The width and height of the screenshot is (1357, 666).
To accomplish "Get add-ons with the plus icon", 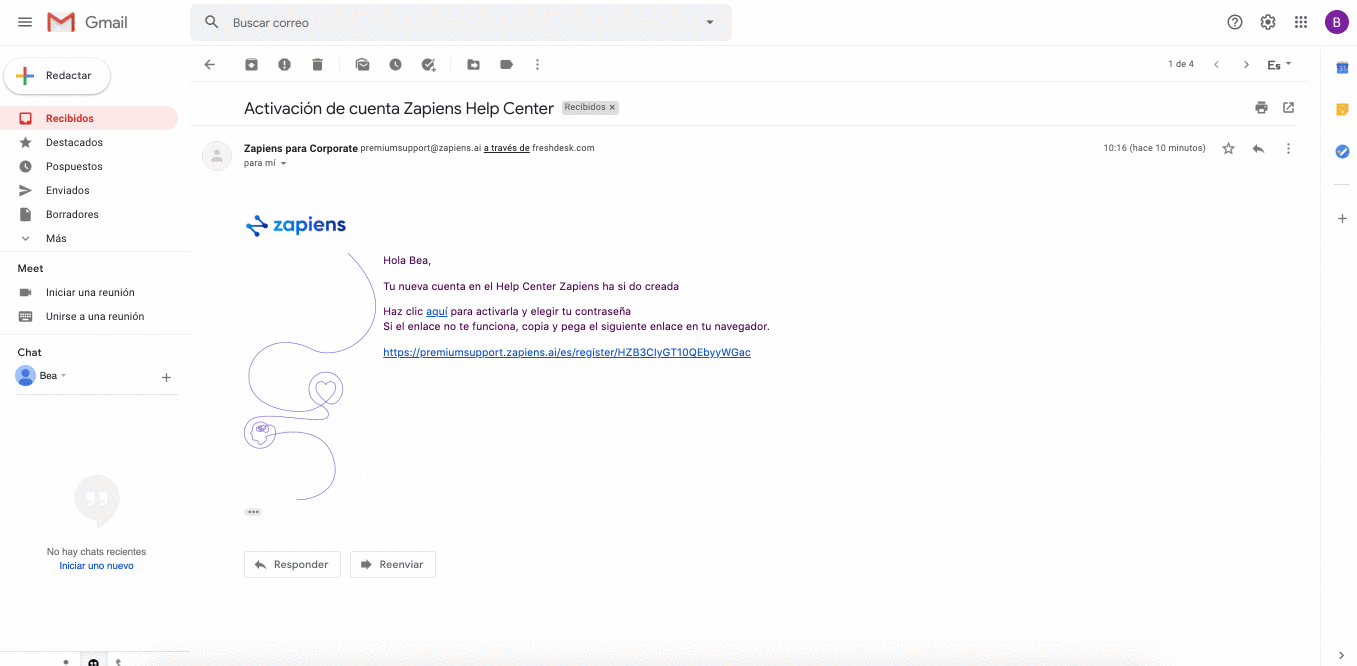I will pyautogui.click(x=1342, y=218).
